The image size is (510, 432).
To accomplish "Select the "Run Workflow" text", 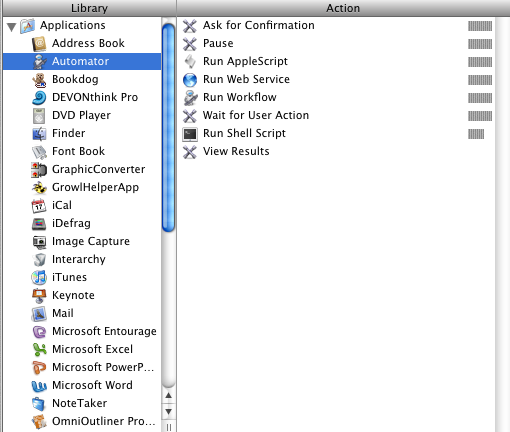I will 240,97.
